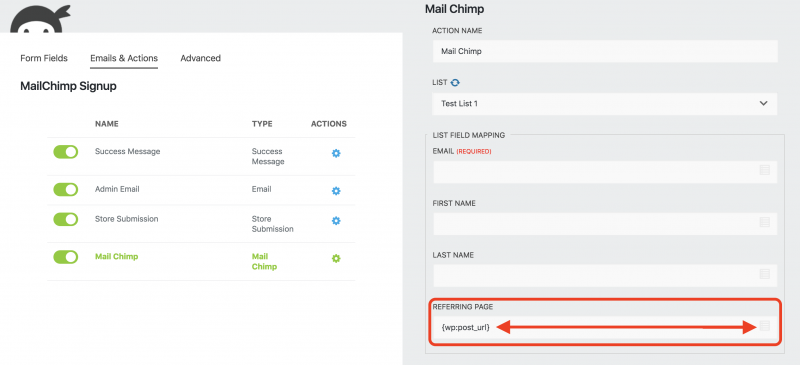
Task: Disable the Admin Email action toggle
Action: pyautogui.click(x=66, y=190)
